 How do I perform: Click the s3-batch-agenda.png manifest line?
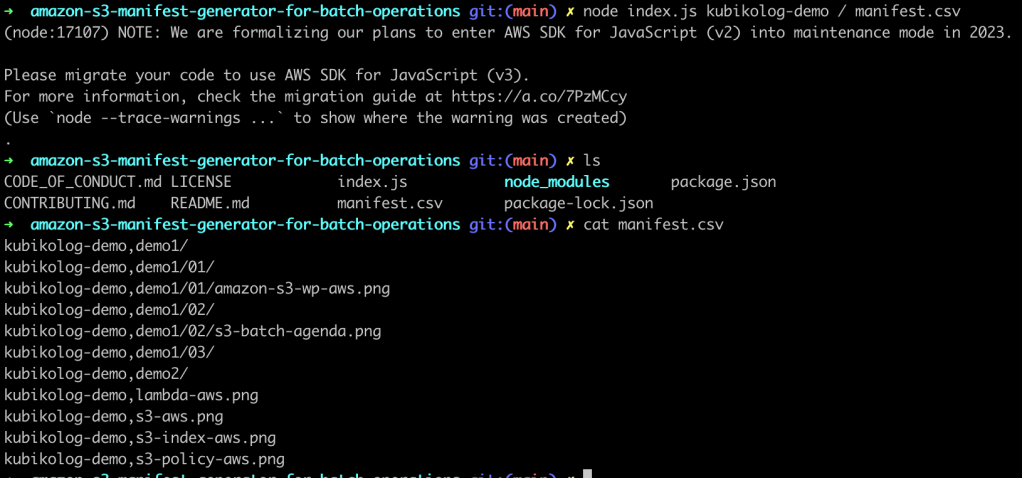point(192,330)
